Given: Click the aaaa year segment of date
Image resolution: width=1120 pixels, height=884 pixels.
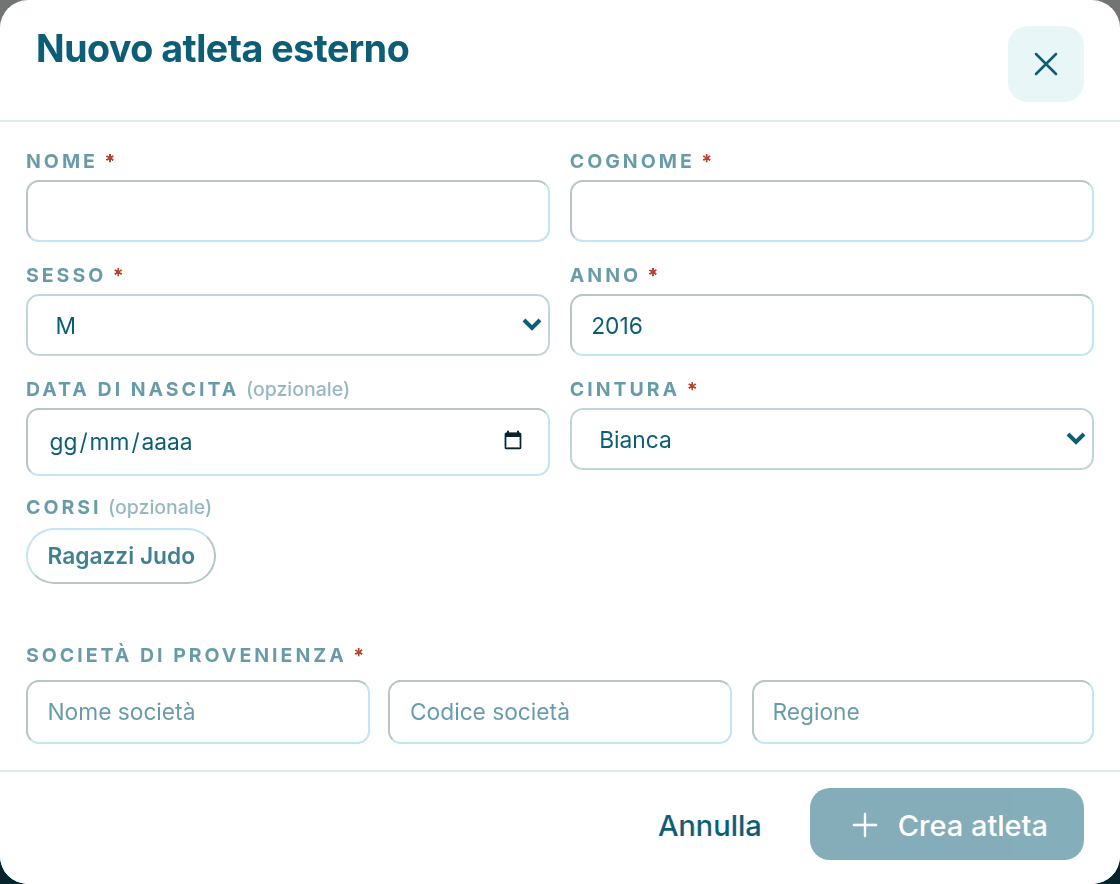Looking at the screenshot, I should (x=166, y=443).
